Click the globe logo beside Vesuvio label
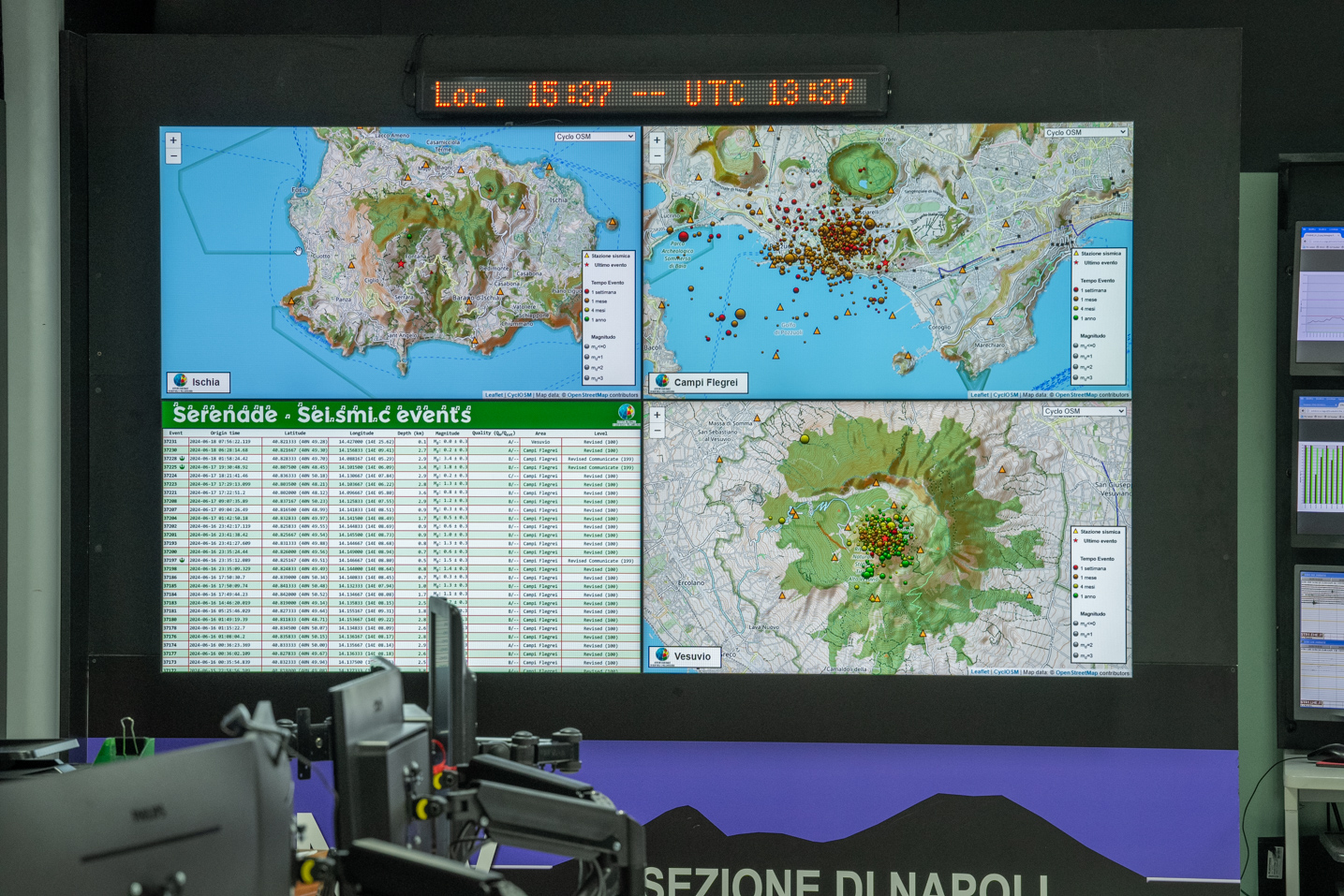The height and width of the screenshot is (896, 1344). tap(663, 655)
